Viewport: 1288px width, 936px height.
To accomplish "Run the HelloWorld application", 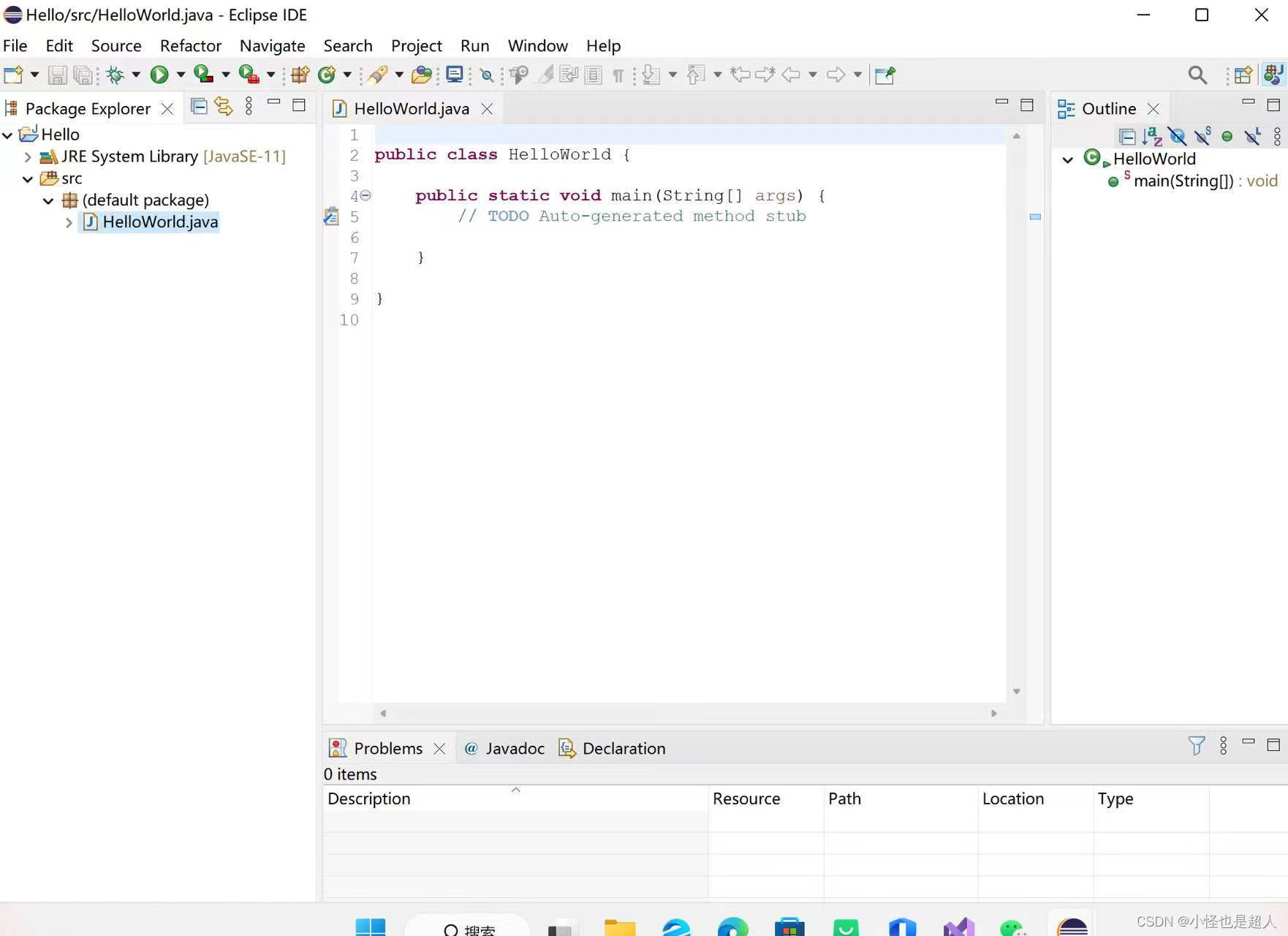I will [x=160, y=75].
